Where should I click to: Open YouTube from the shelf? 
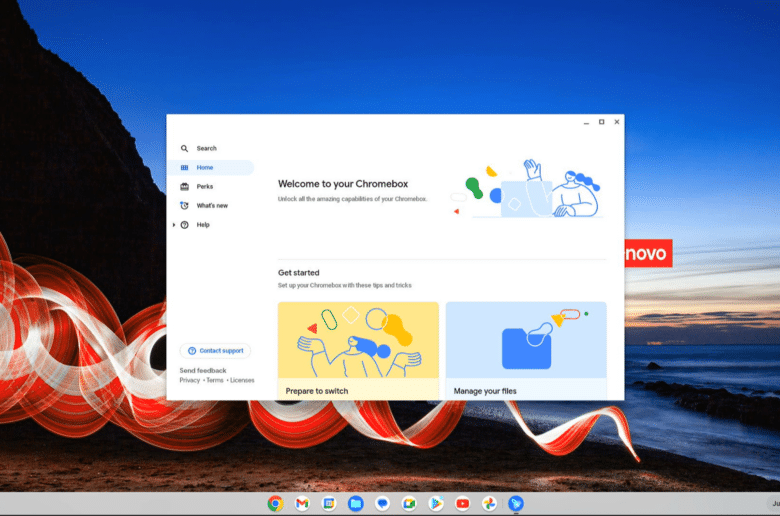[x=463, y=504]
